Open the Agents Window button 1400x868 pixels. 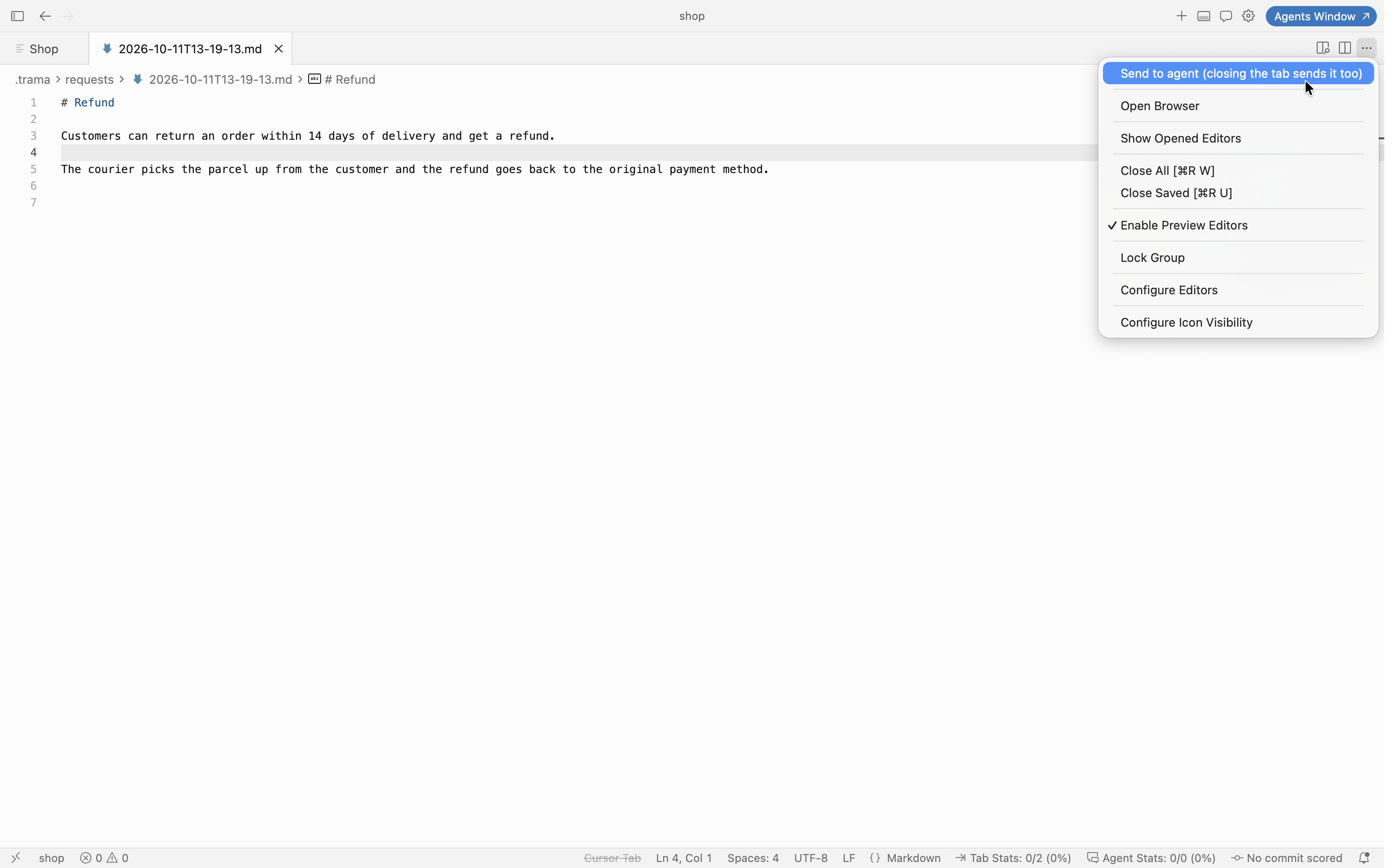[1321, 16]
